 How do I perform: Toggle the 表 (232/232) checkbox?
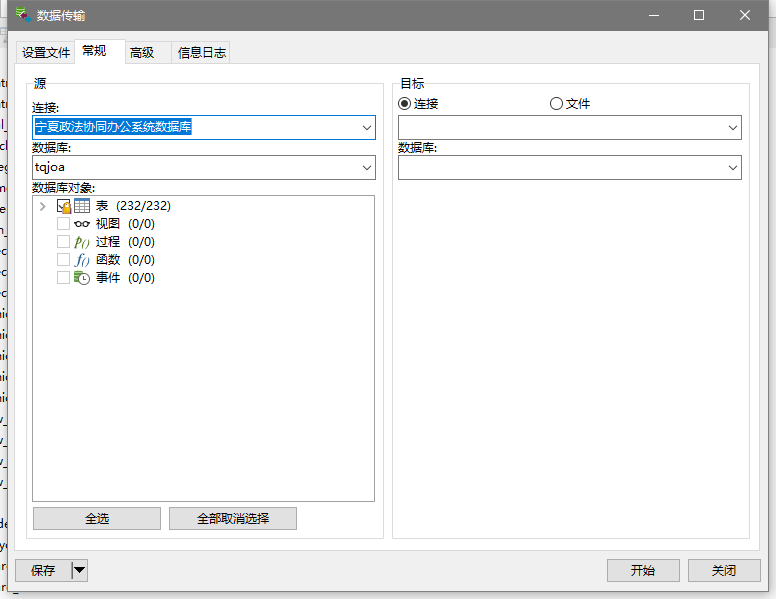pos(63,205)
